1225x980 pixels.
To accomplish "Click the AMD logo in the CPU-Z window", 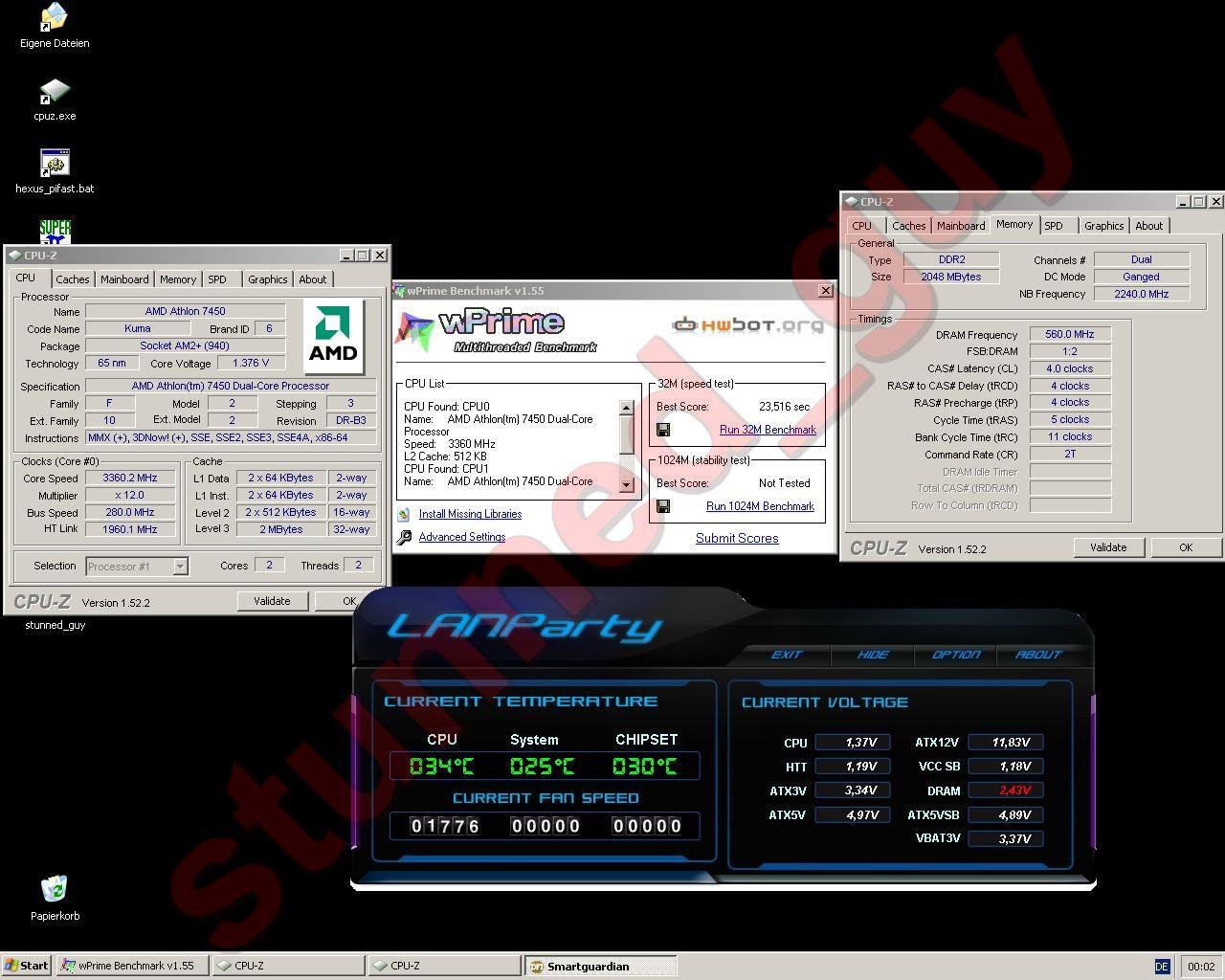I will (333, 337).
